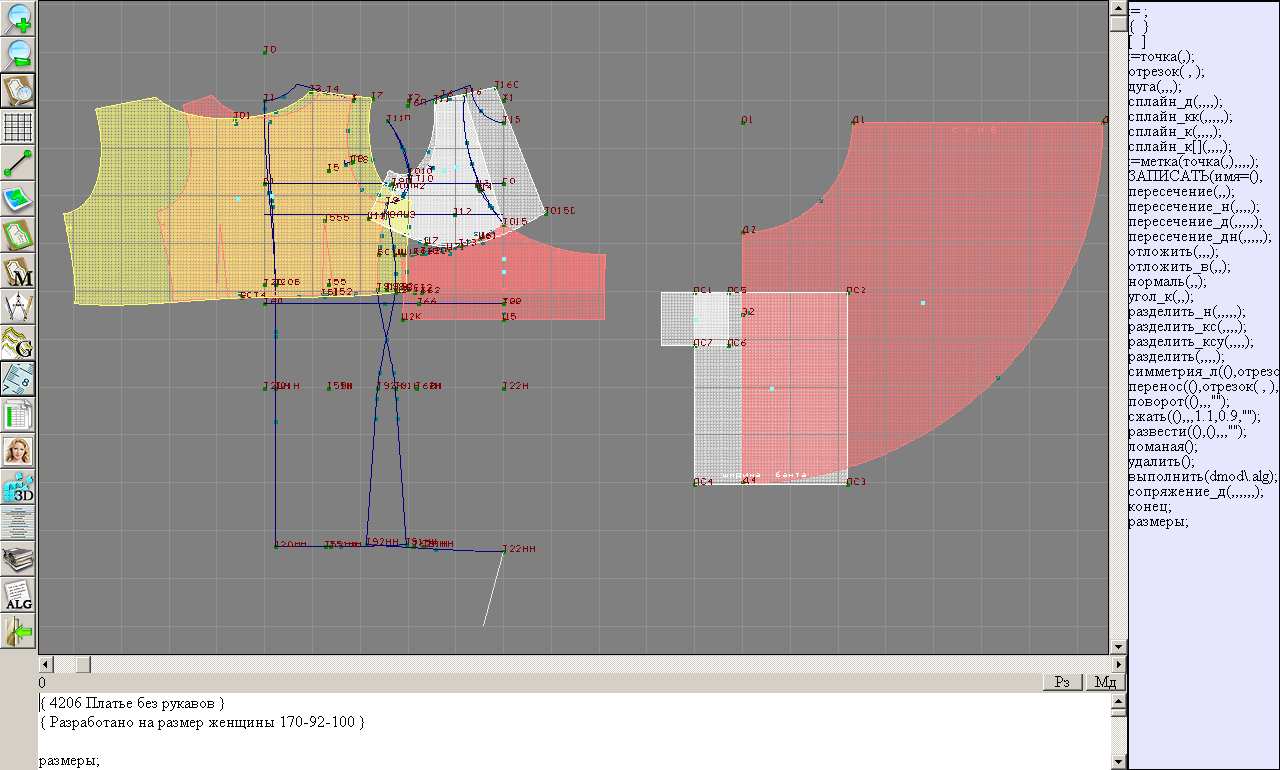
Task: Open the 3D view icon
Action: (x=19, y=488)
